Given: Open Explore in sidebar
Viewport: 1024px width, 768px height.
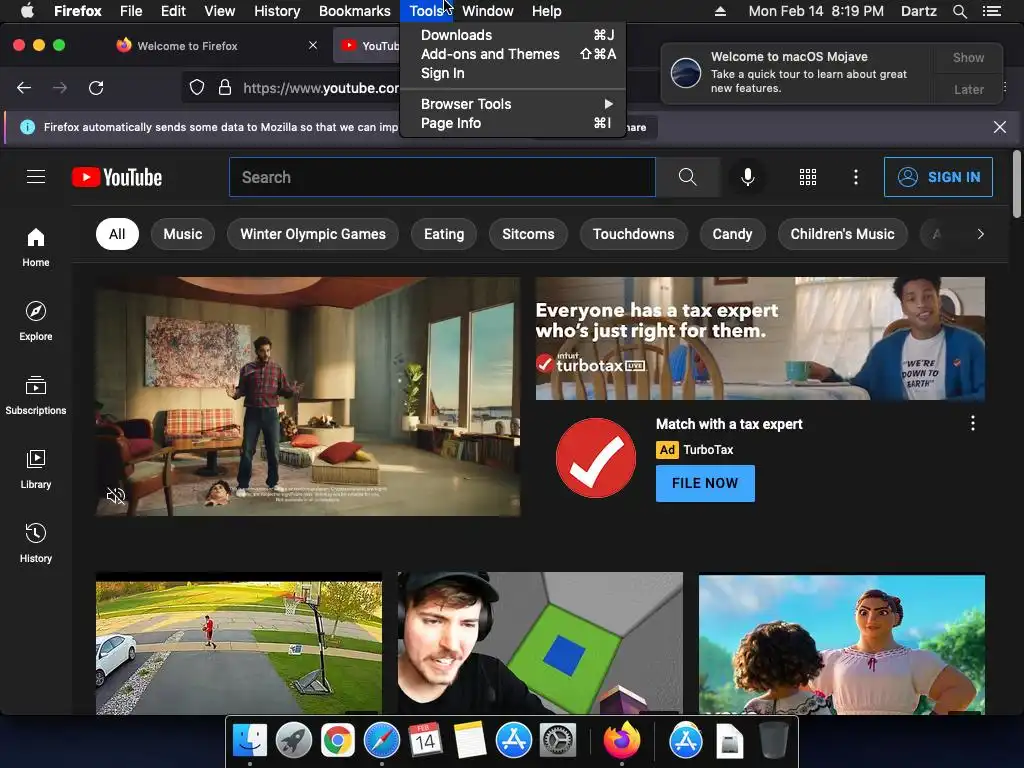Looking at the screenshot, I should 36,321.
